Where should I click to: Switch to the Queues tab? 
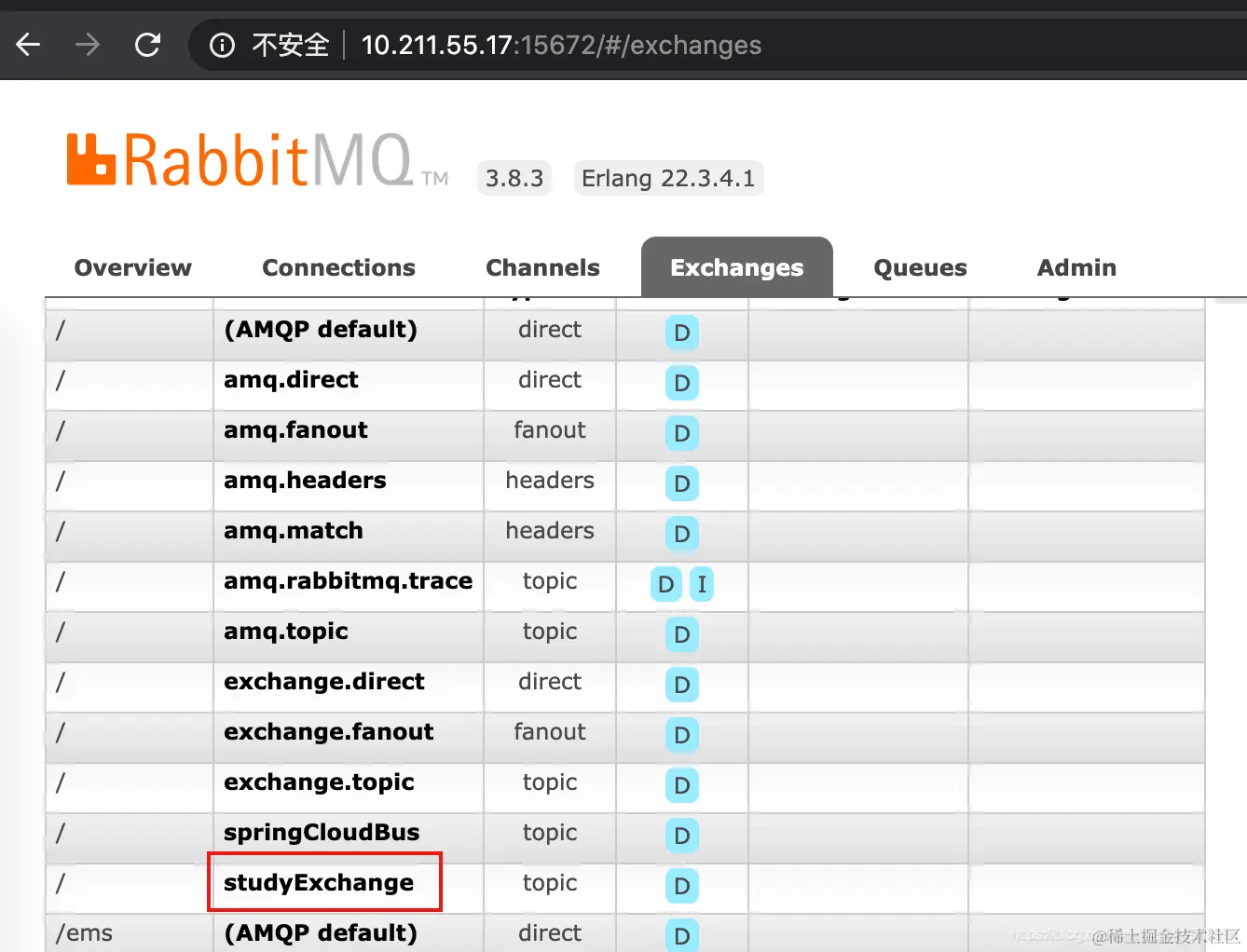click(x=920, y=267)
